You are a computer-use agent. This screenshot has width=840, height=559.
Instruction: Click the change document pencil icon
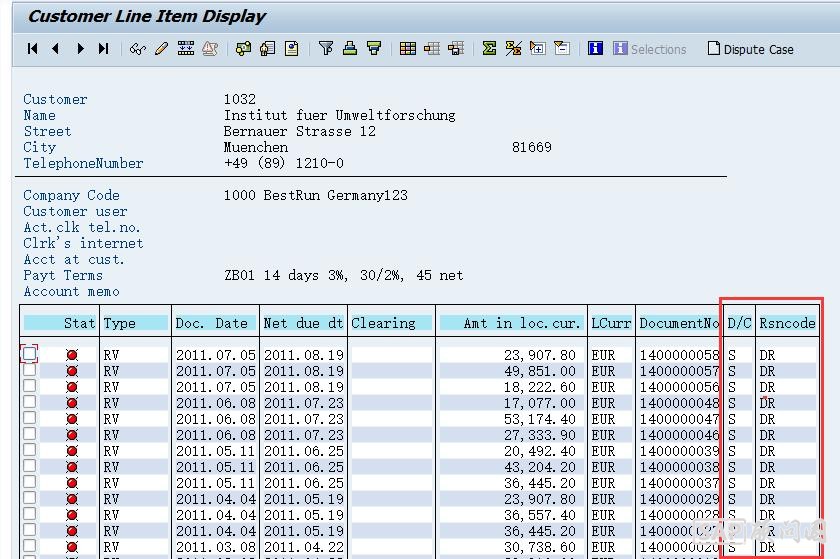161,49
